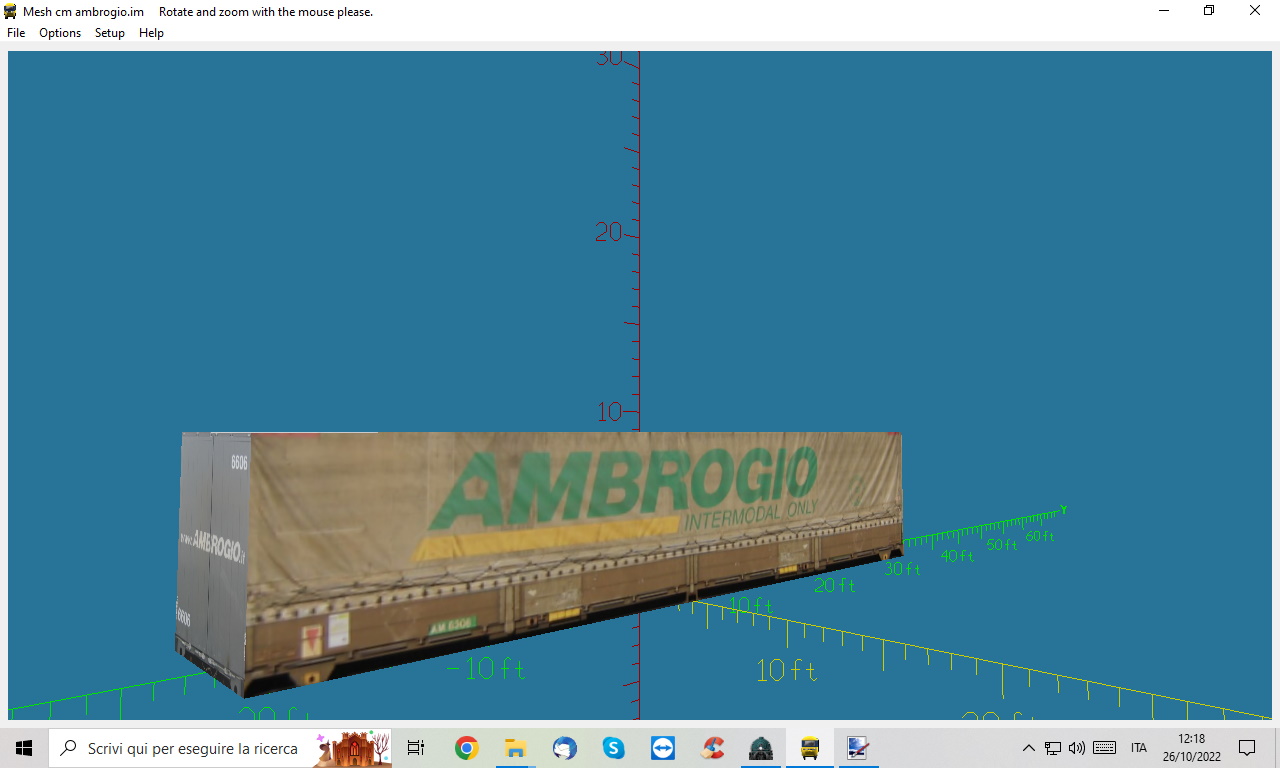Click the green '20ft' axis label
Image resolution: width=1280 pixels, height=768 pixels.
(835, 585)
